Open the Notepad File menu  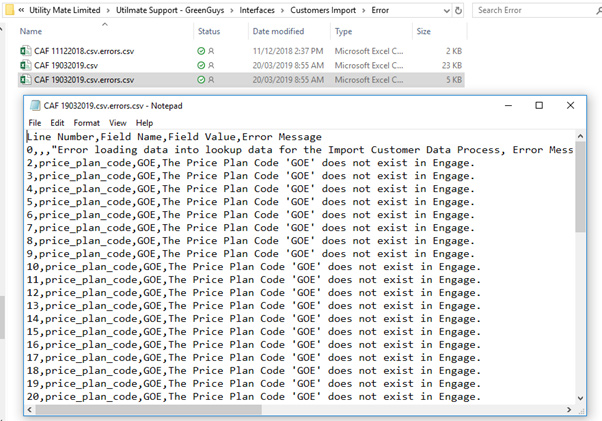(35, 123)
